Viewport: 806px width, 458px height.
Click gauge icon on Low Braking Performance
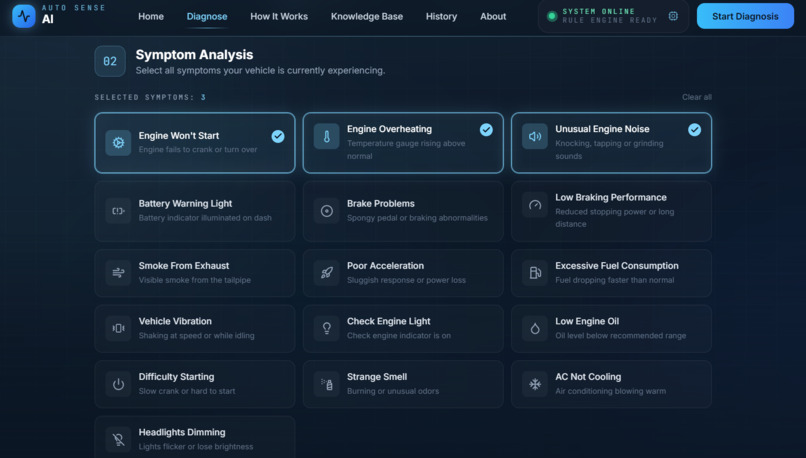click(535, 205)
